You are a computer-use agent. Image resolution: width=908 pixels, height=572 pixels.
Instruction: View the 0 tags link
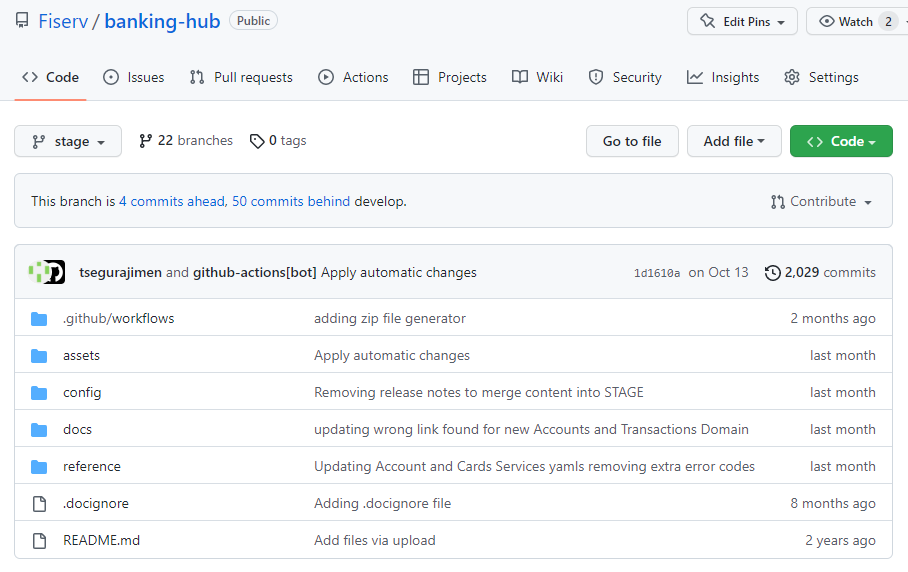click(x=278, y=141)
